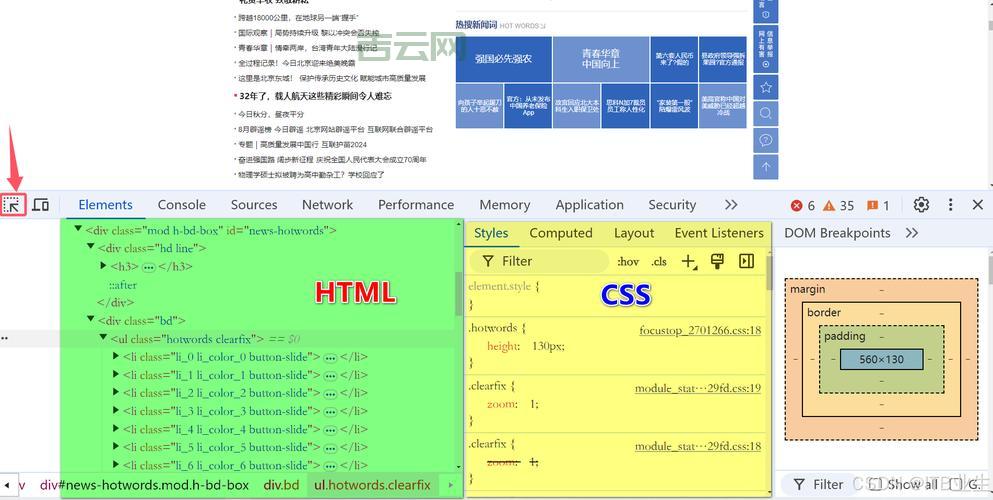Collapse the news-hotwords div node
The width and height of the screenshot is (993, 500).
pos(79,229)
